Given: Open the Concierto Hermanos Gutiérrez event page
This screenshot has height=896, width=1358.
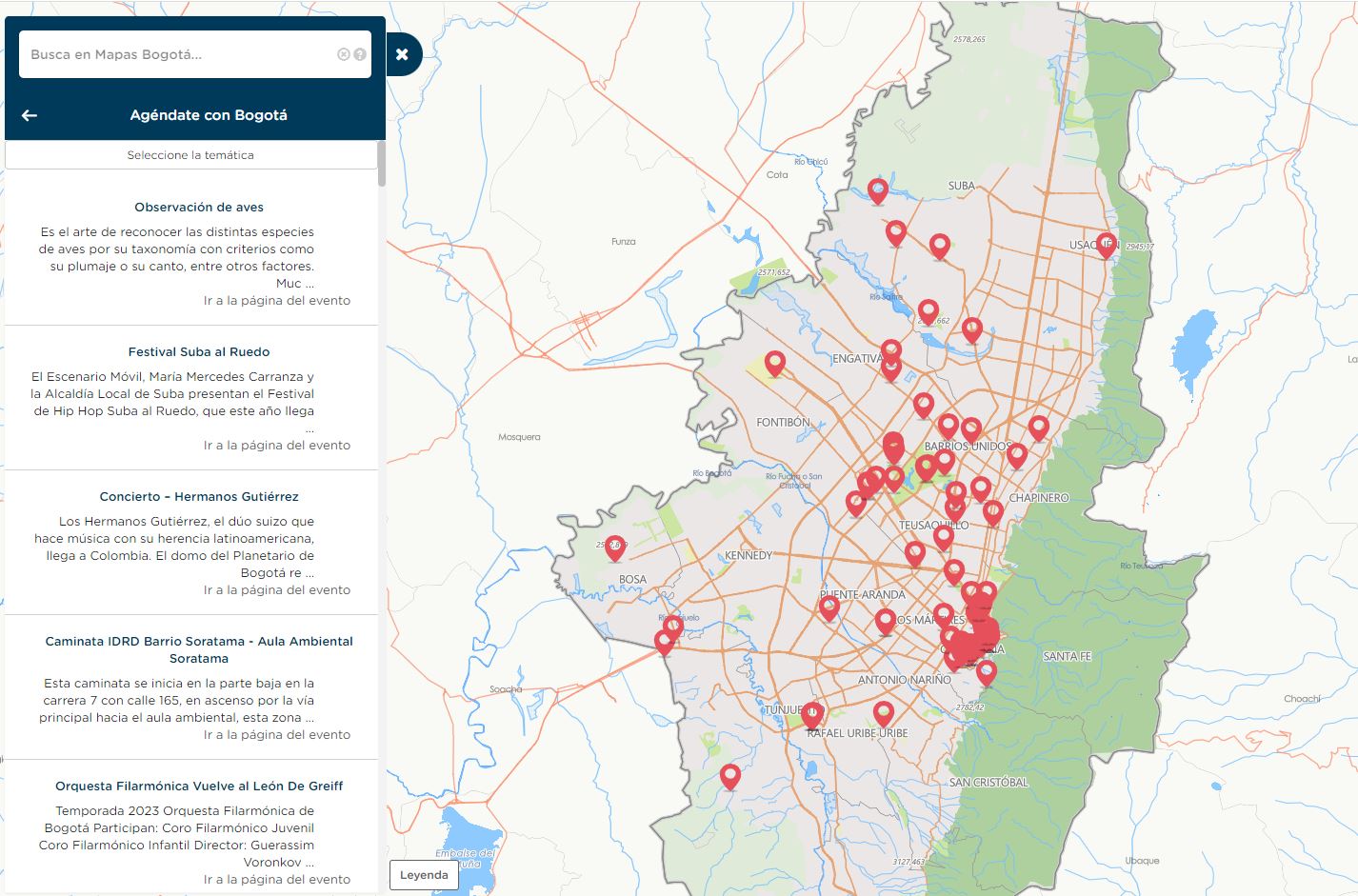Looking at the screenshot, I should (276, 589).
